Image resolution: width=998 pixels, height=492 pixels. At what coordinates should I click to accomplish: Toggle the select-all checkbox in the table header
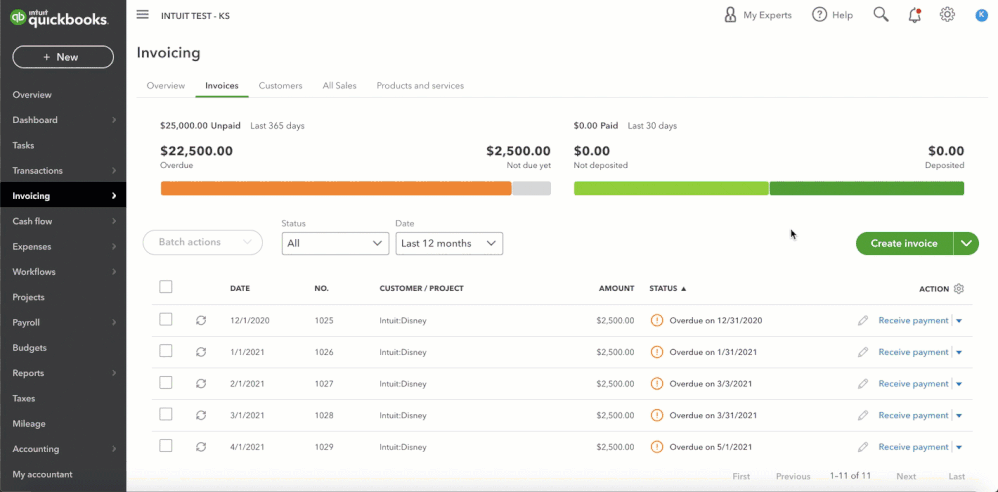[166, 287]
